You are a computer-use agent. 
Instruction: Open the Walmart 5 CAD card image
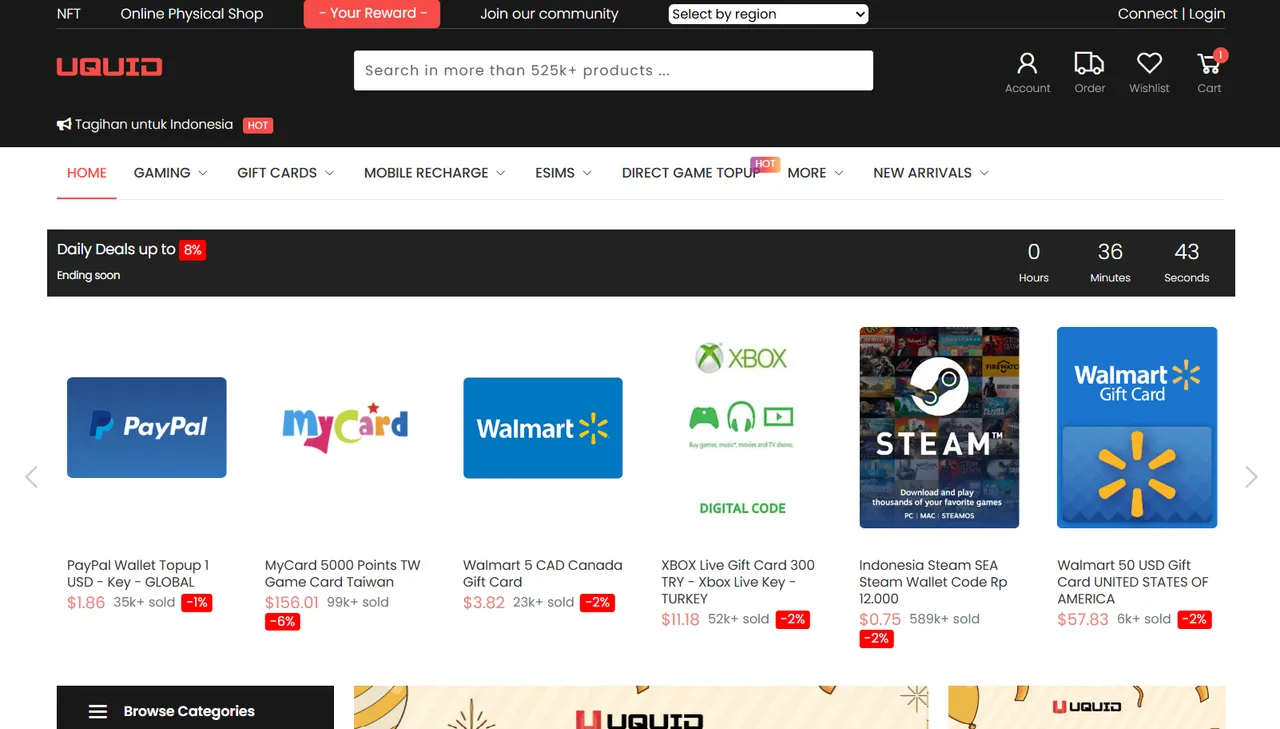tap(543, 427)
